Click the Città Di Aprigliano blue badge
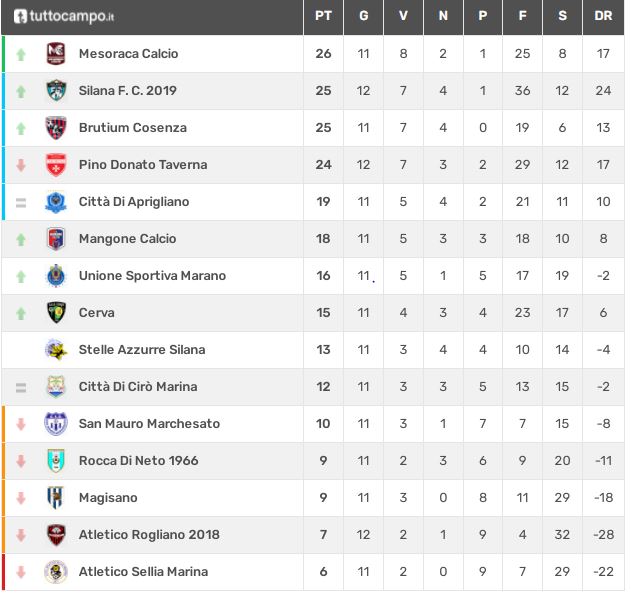Screen dimensions: 631x594 [x=56, y=202]
